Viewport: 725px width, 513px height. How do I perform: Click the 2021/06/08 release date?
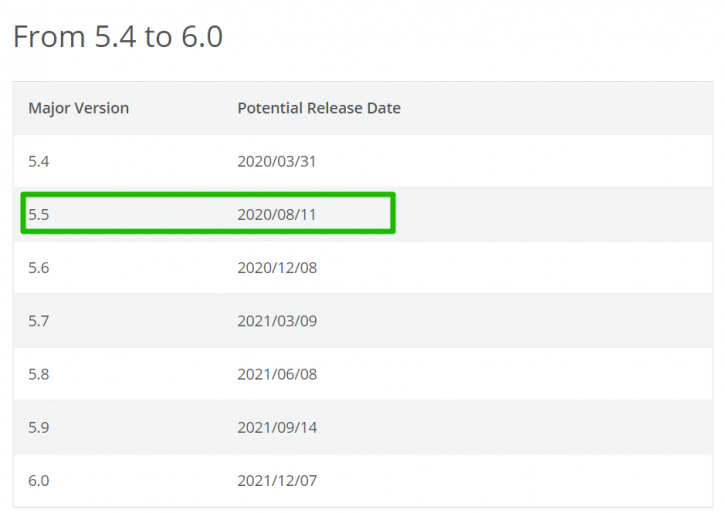click(x=277, y=374)
